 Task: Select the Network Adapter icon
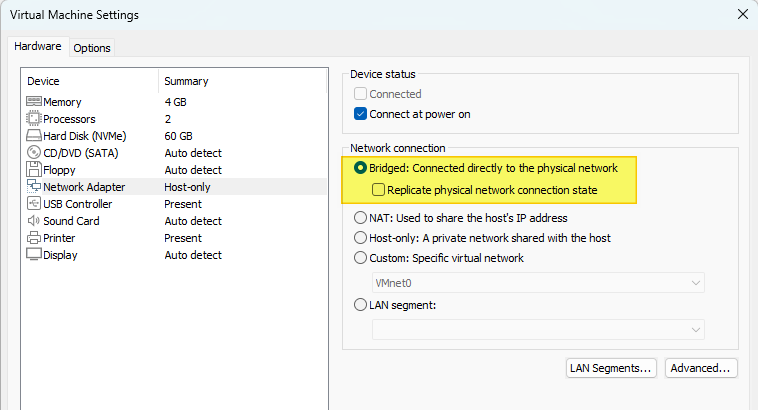click(x=33, y=186)
